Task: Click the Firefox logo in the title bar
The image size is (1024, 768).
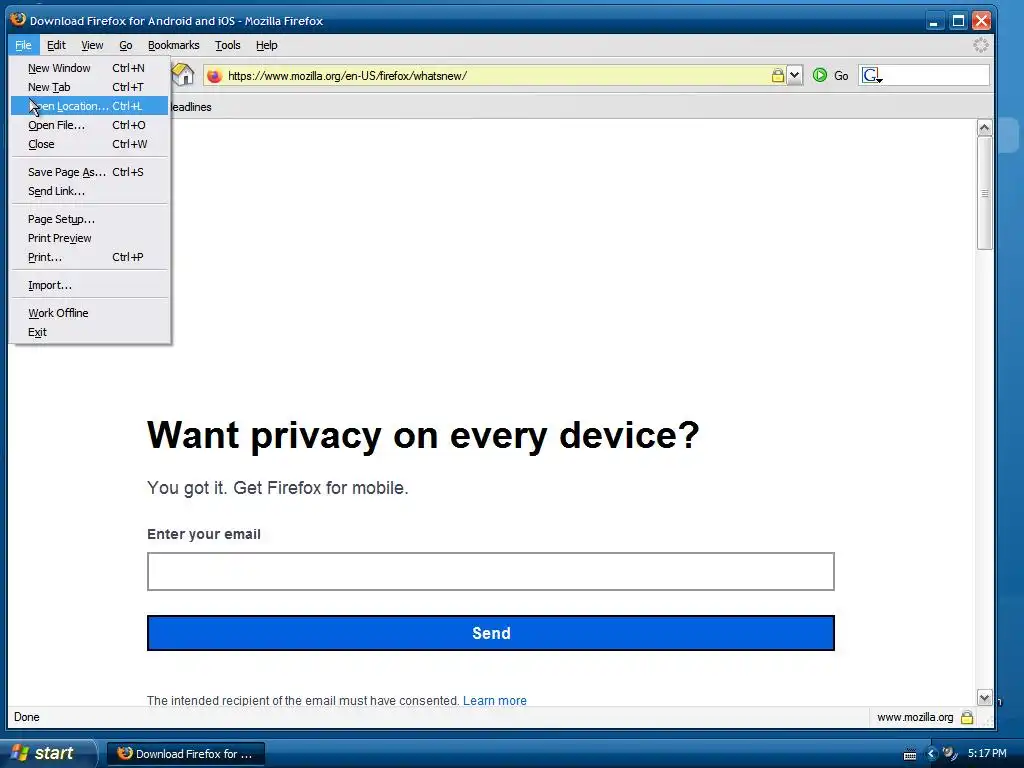Action: click(x=18, y=20)
